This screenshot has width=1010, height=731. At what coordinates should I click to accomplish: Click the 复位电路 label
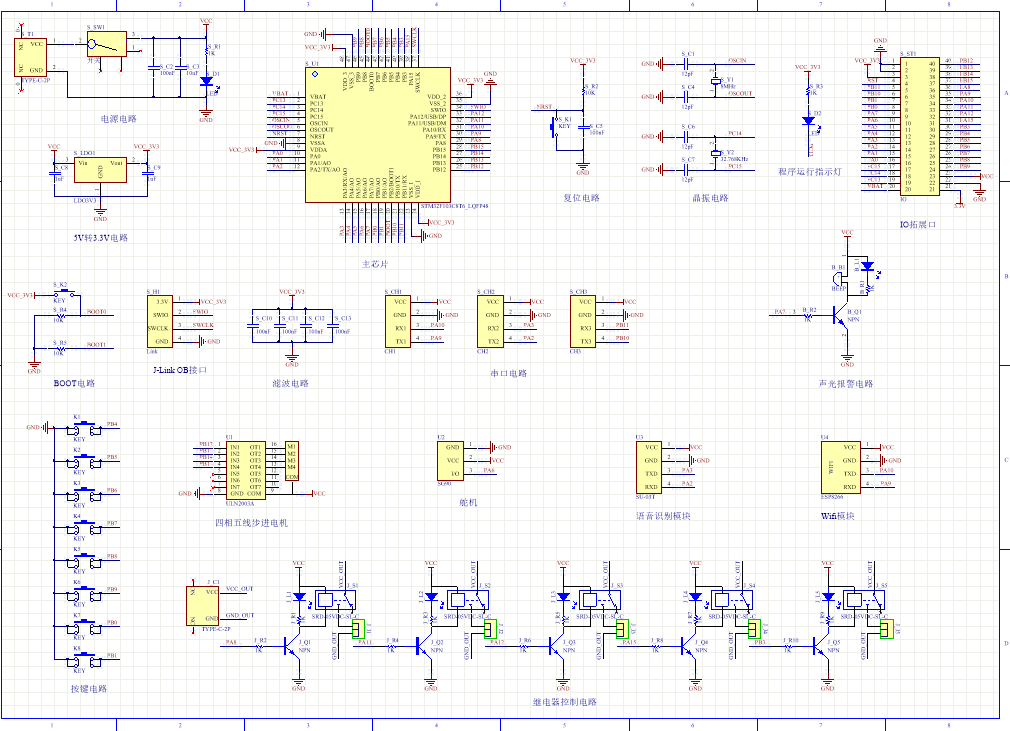click(582, 198)
